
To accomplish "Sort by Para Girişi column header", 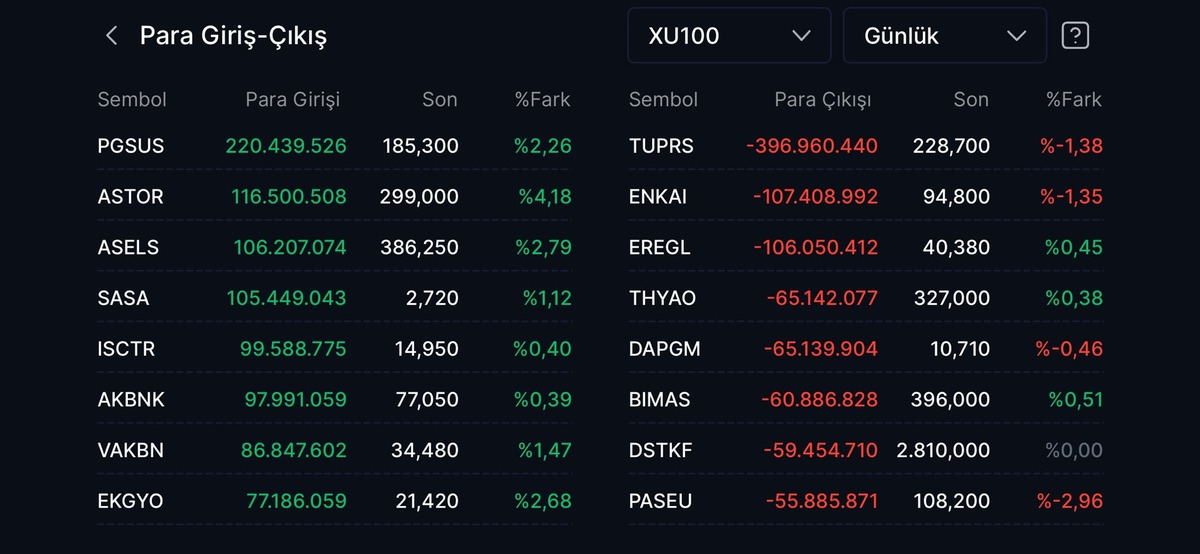I will click(292, 100).
